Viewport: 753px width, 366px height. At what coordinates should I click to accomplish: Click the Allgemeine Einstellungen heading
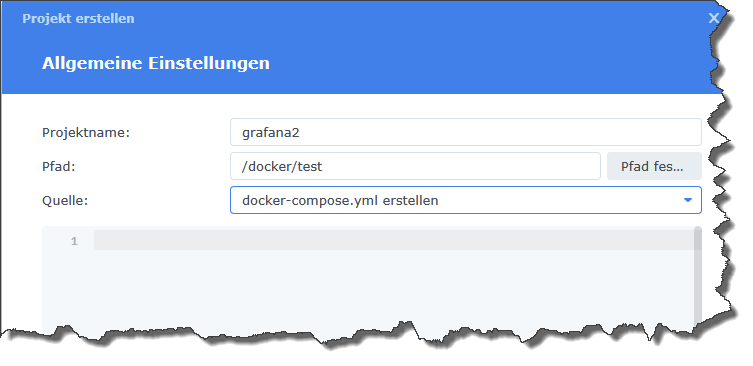coord(156,63)
